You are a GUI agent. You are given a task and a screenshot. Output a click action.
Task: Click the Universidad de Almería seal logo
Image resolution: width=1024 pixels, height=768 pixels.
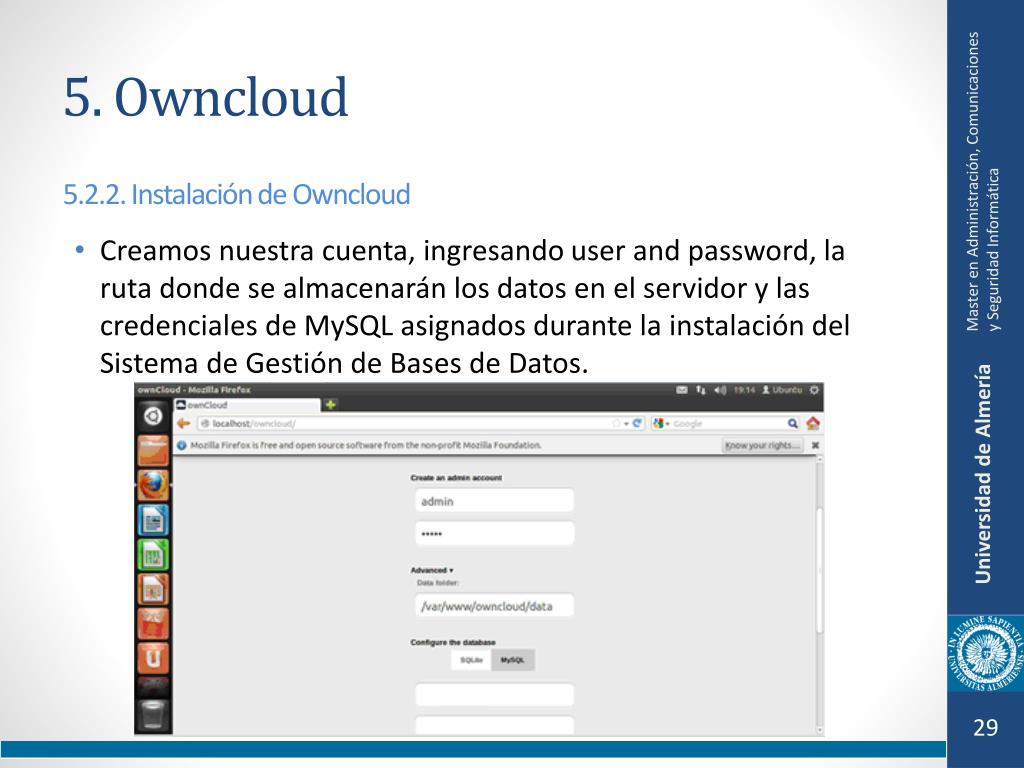pyautogui.click(x=985, y=654)
